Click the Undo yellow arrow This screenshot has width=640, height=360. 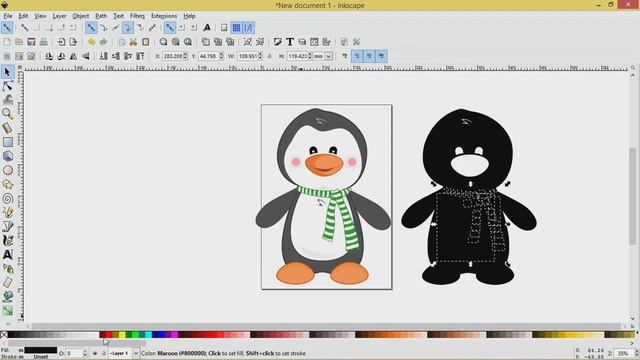[x=91, y=42]
